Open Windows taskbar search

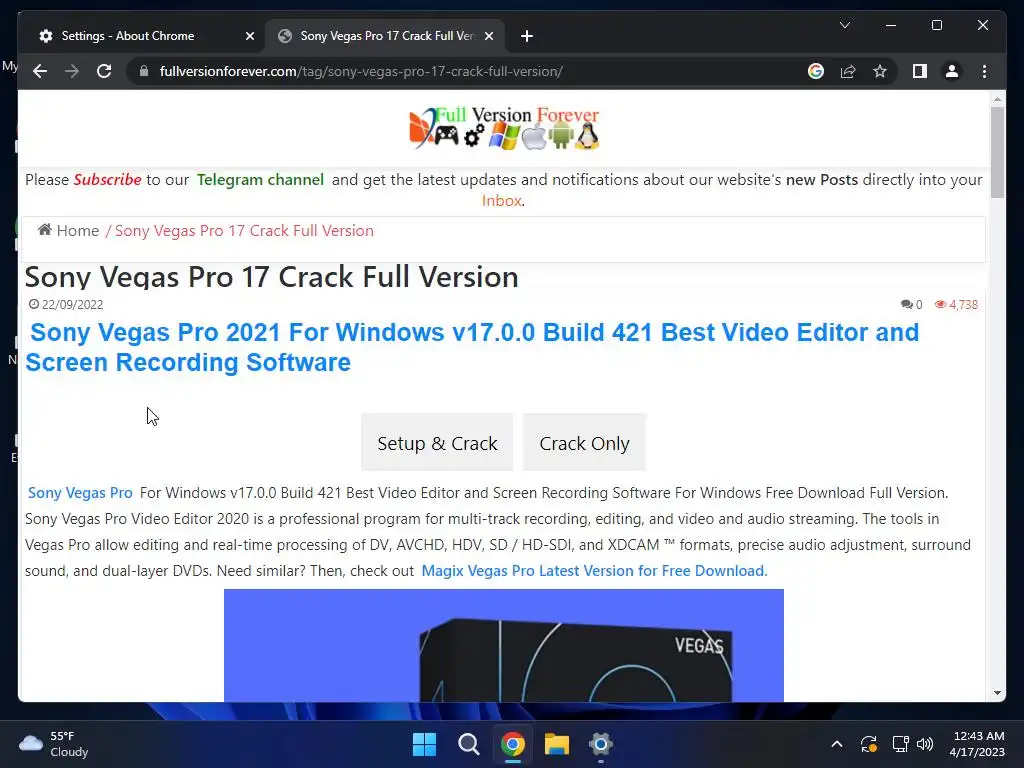click(x=468, y=744)
